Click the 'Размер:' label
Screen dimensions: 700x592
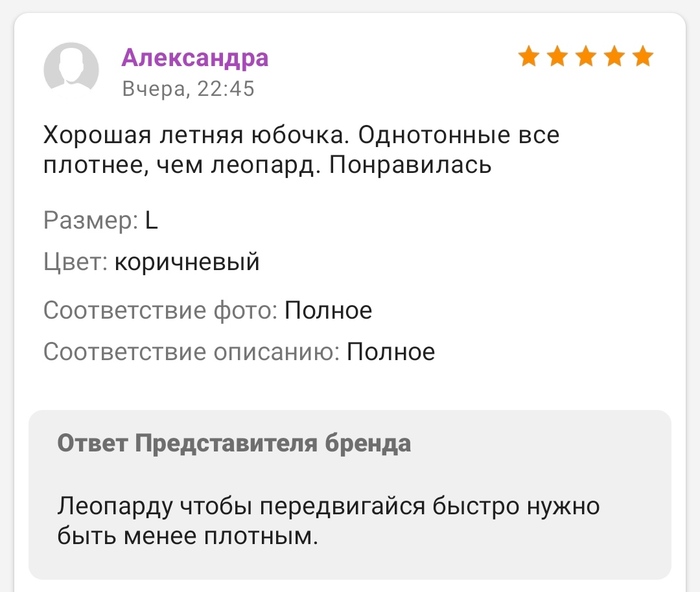(x=90, y=221)
